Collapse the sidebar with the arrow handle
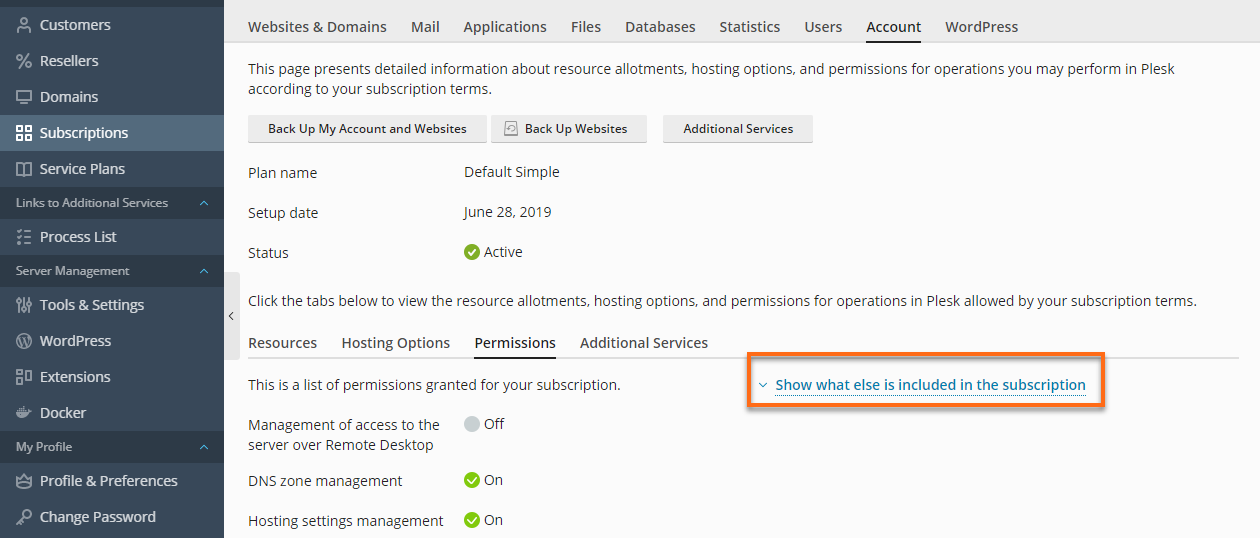1260x538 pixels. [231, 316]
